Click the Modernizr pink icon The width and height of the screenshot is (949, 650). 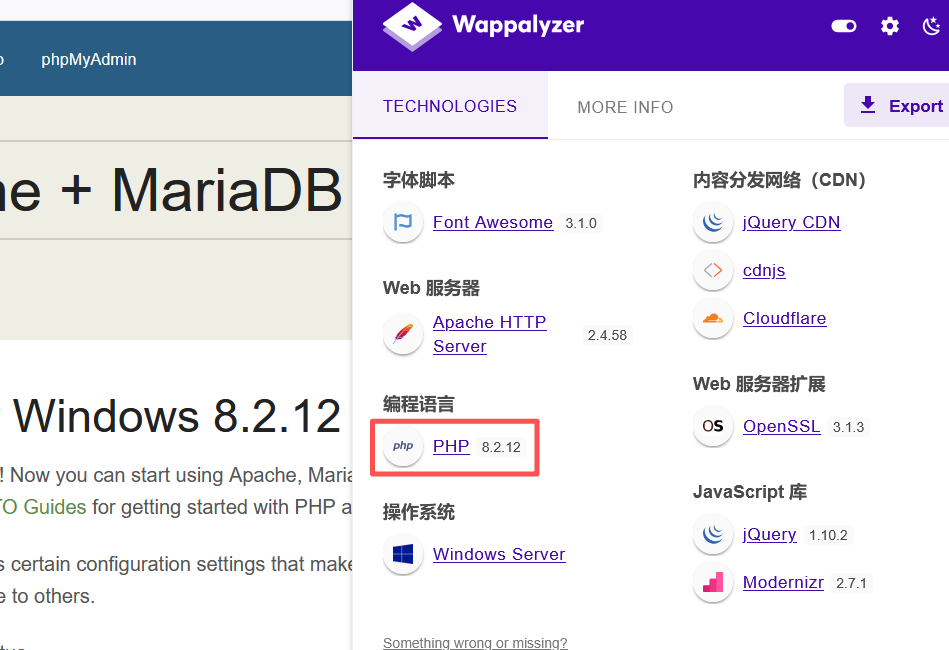click(713, 582)
